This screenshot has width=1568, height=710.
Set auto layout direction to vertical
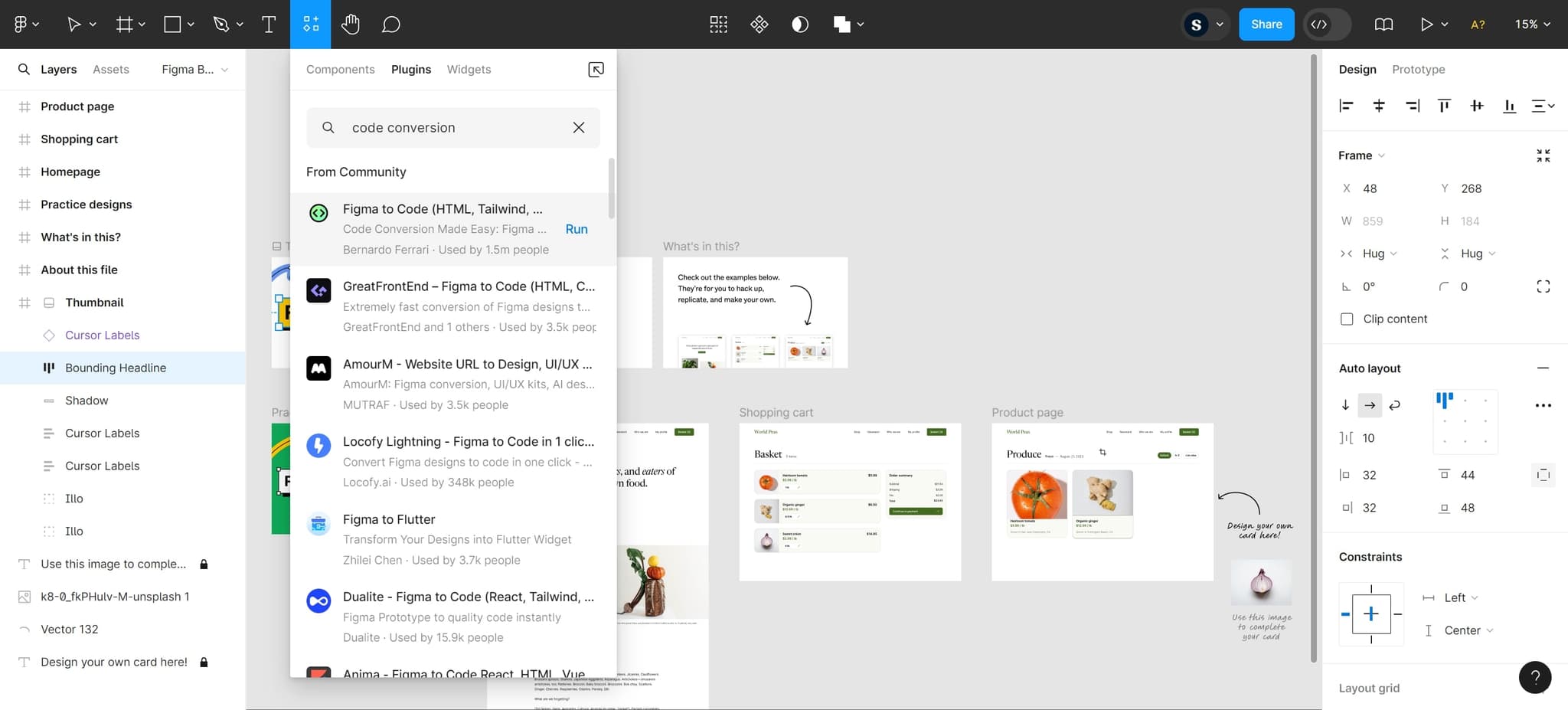pyautogui.click(x=1345, y=405)
